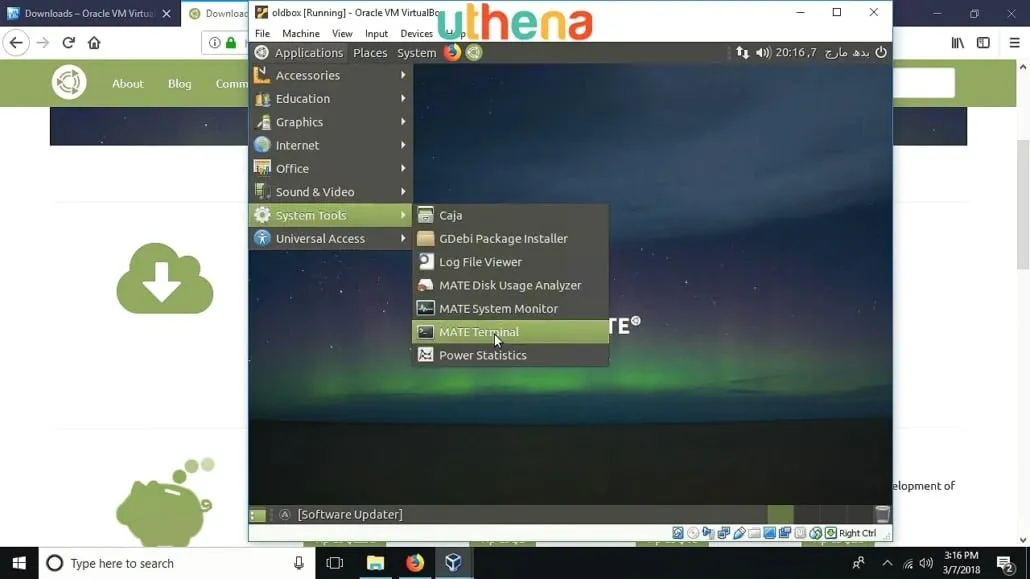Screen dimensions: 1030x579
Task: Expand the Universal Access submenu arrow
Action: 403,239
